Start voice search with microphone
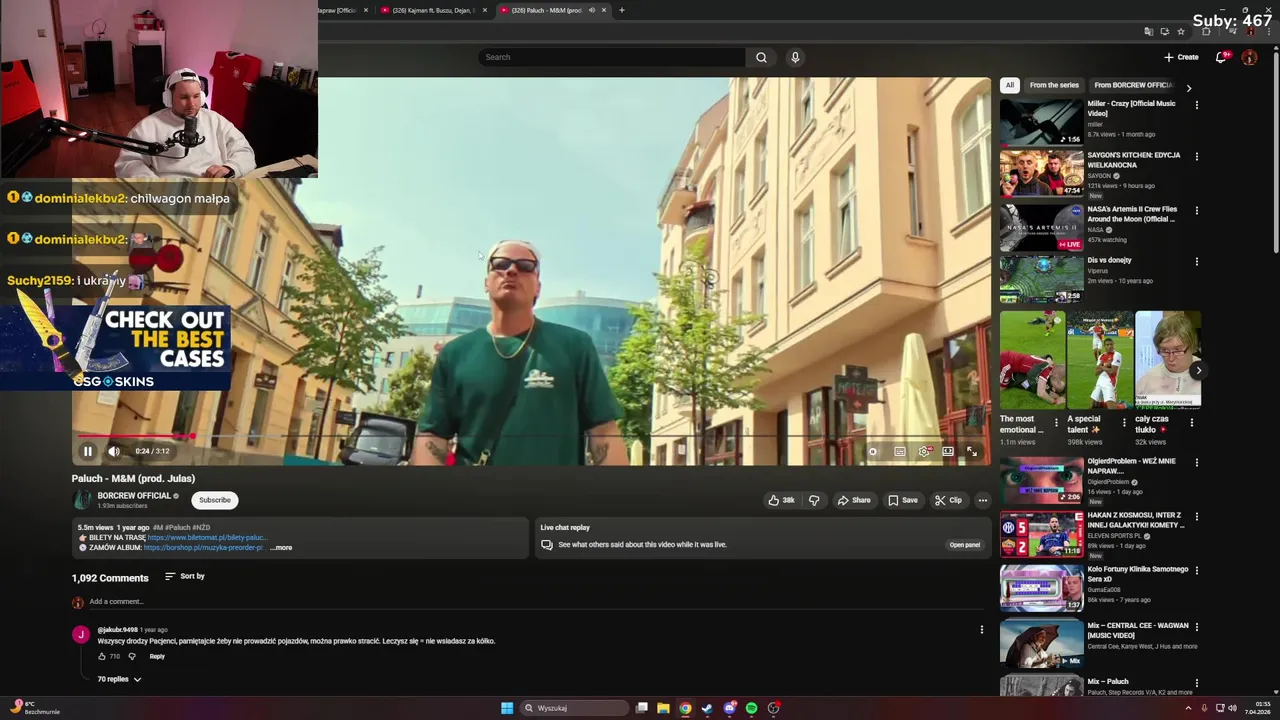This screenshot has height=720, width=1280. click(x=795, y=57)
